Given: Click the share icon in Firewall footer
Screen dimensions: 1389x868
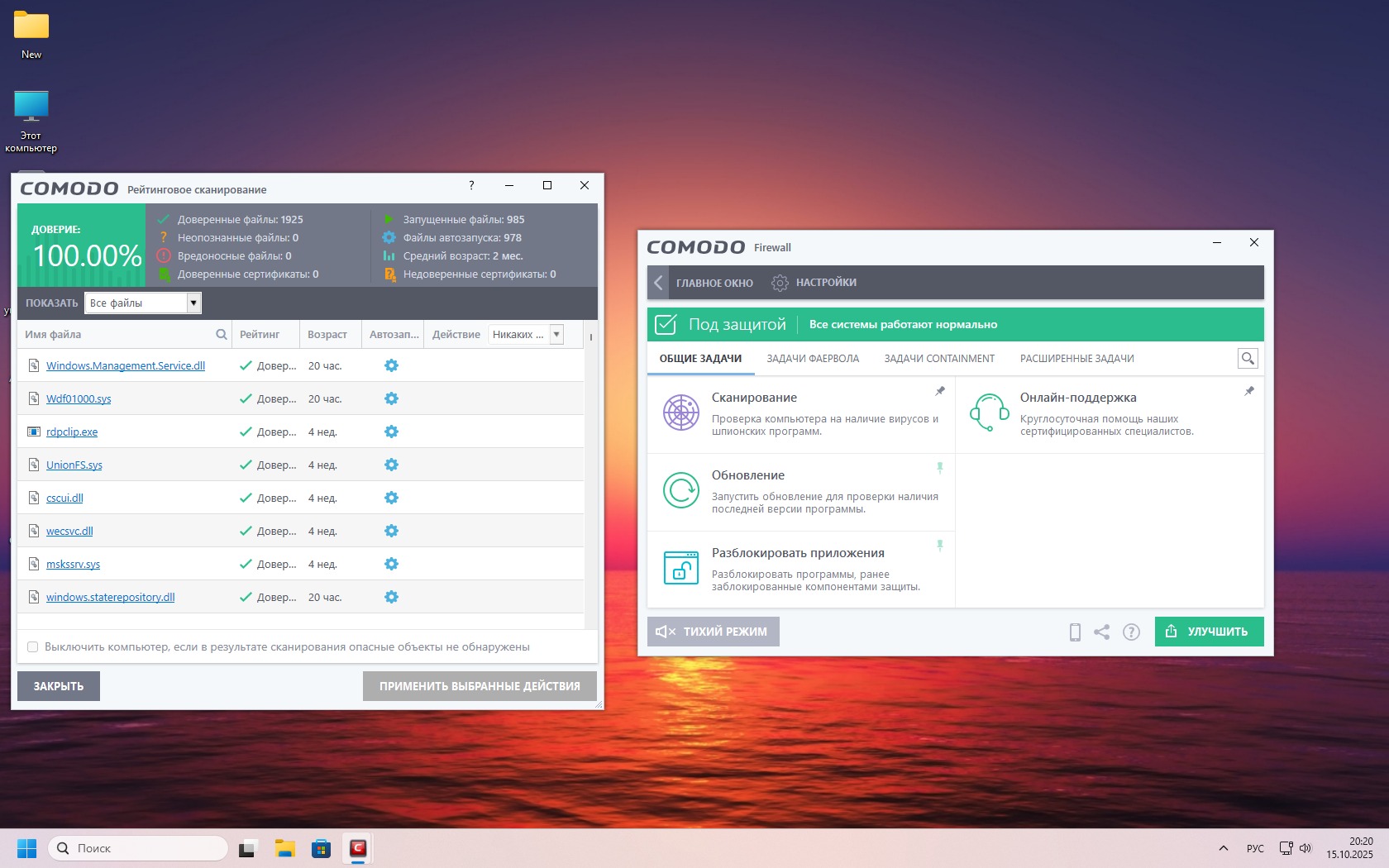Looking at the screenshot, I should pyautogui.click(x=1101, y=632).
